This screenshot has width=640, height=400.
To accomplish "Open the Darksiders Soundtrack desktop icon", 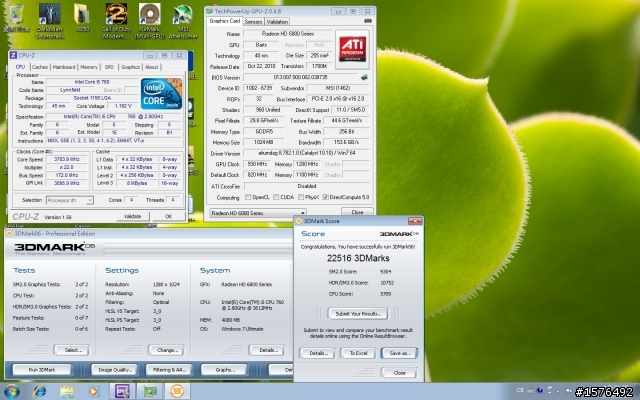I will pyautogui.click(x=50, y=20).
